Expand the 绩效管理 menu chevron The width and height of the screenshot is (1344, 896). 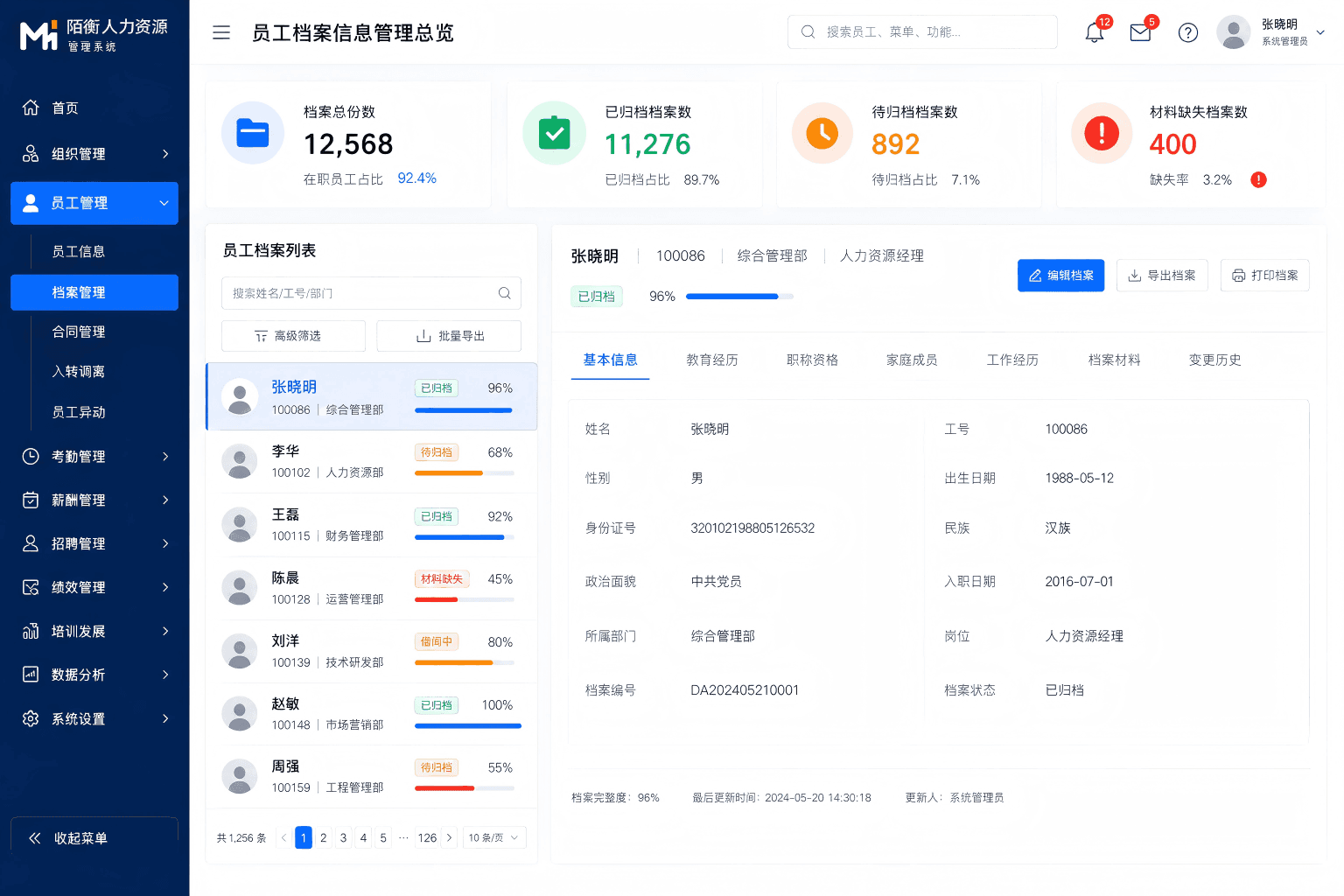[x=165, y=587]
